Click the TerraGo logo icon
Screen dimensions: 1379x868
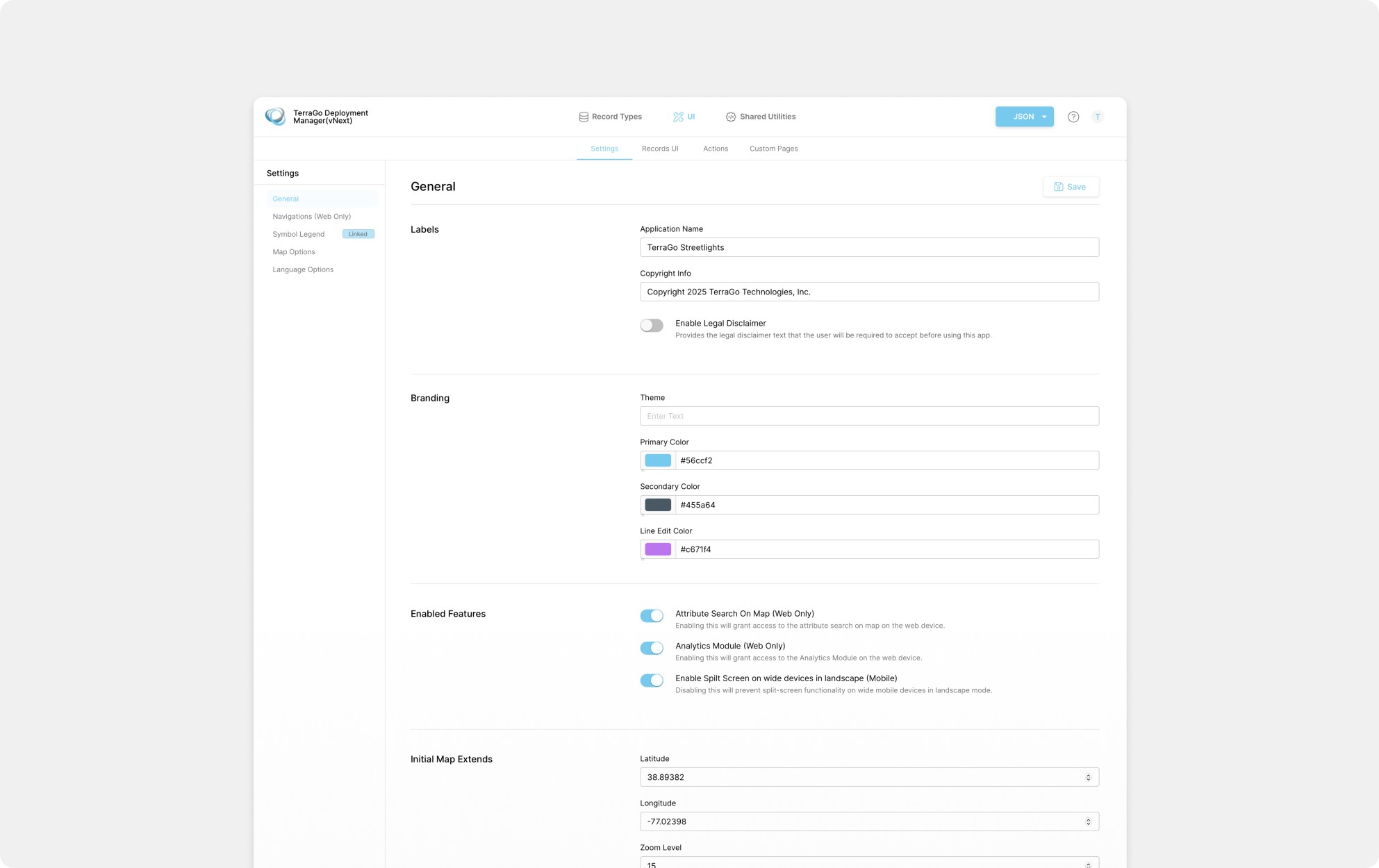(x=275, y=117)
